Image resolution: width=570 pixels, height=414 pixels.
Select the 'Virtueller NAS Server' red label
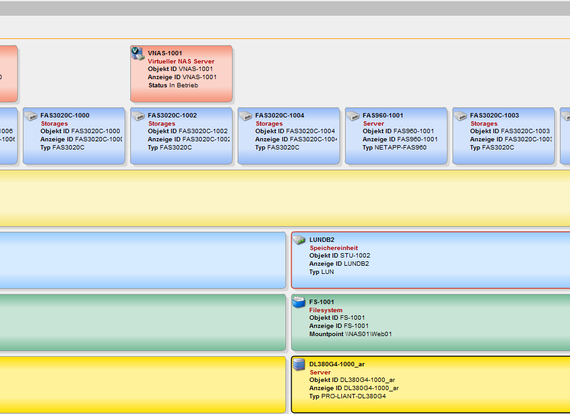coord(181,61)
